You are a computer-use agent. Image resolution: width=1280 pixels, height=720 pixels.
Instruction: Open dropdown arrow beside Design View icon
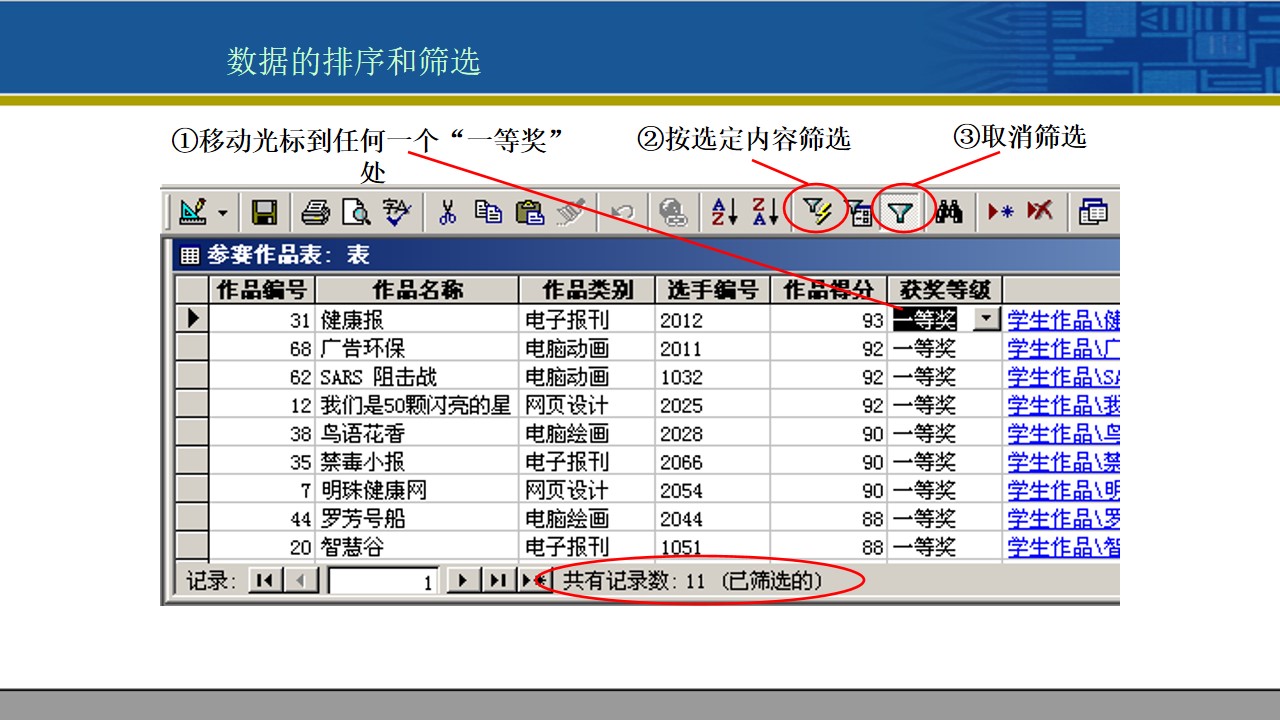(x=222, y=212)
